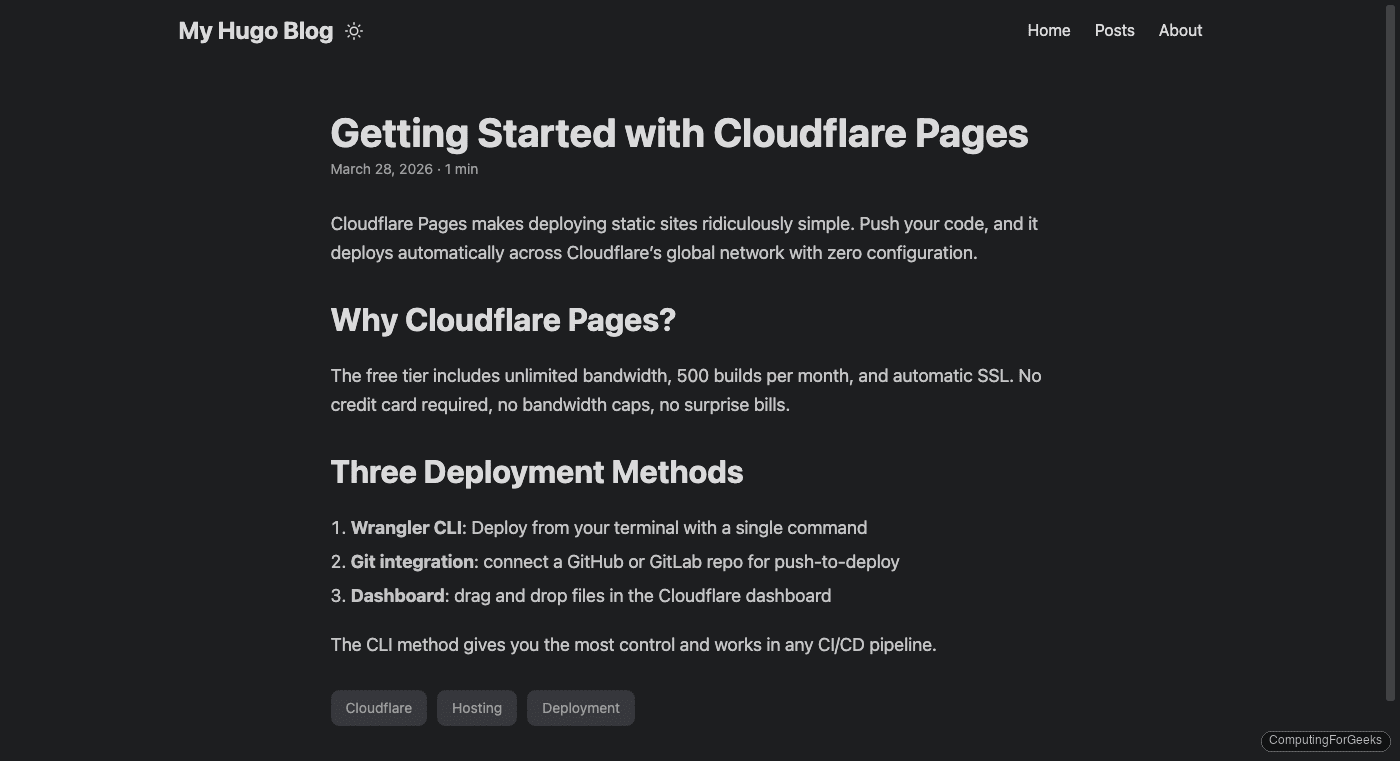
Task: Click the bold Dashboard text in the list
Action: pyautogui.click(x=398, y=595)
